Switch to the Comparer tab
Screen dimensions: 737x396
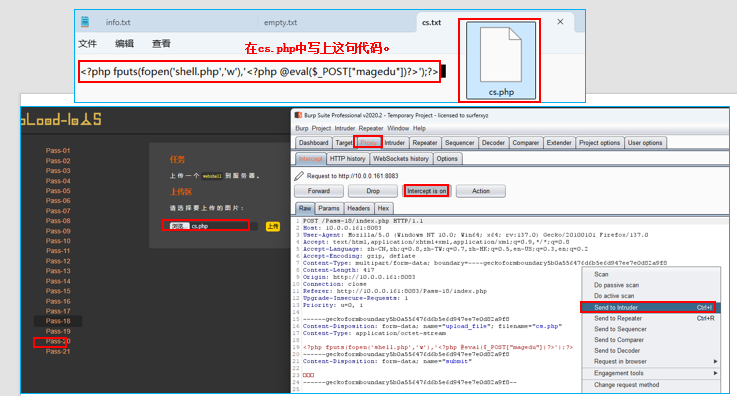pyautogui.click(x=525, y=143)
